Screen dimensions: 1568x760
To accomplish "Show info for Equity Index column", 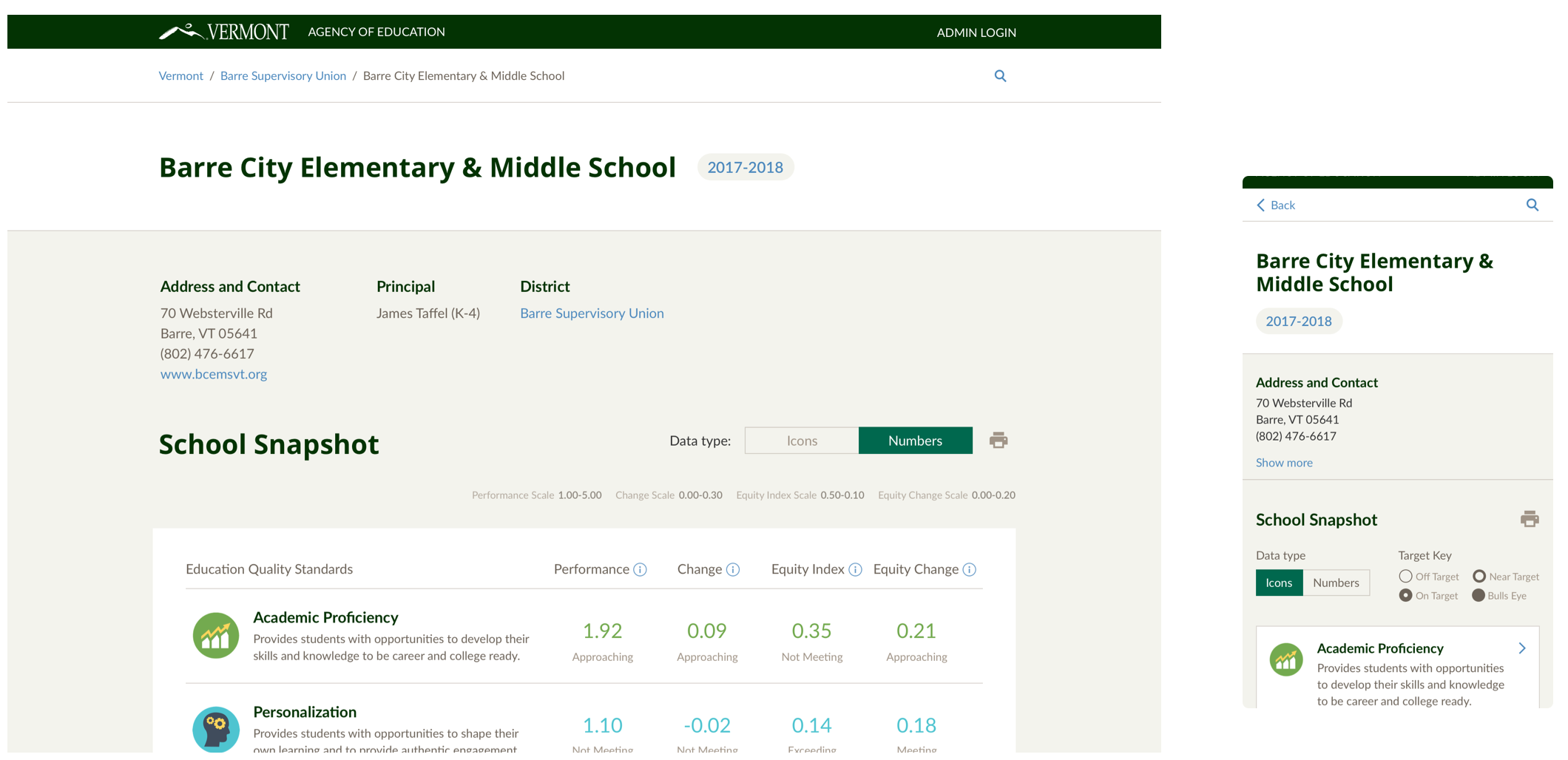I will (x=855, y=569).
